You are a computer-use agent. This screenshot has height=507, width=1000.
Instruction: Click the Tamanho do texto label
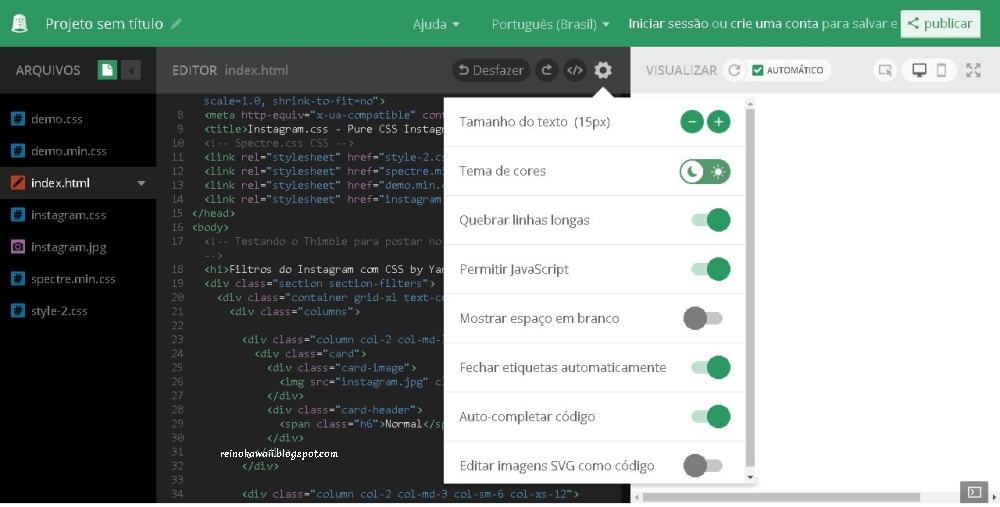click(534, 122)
